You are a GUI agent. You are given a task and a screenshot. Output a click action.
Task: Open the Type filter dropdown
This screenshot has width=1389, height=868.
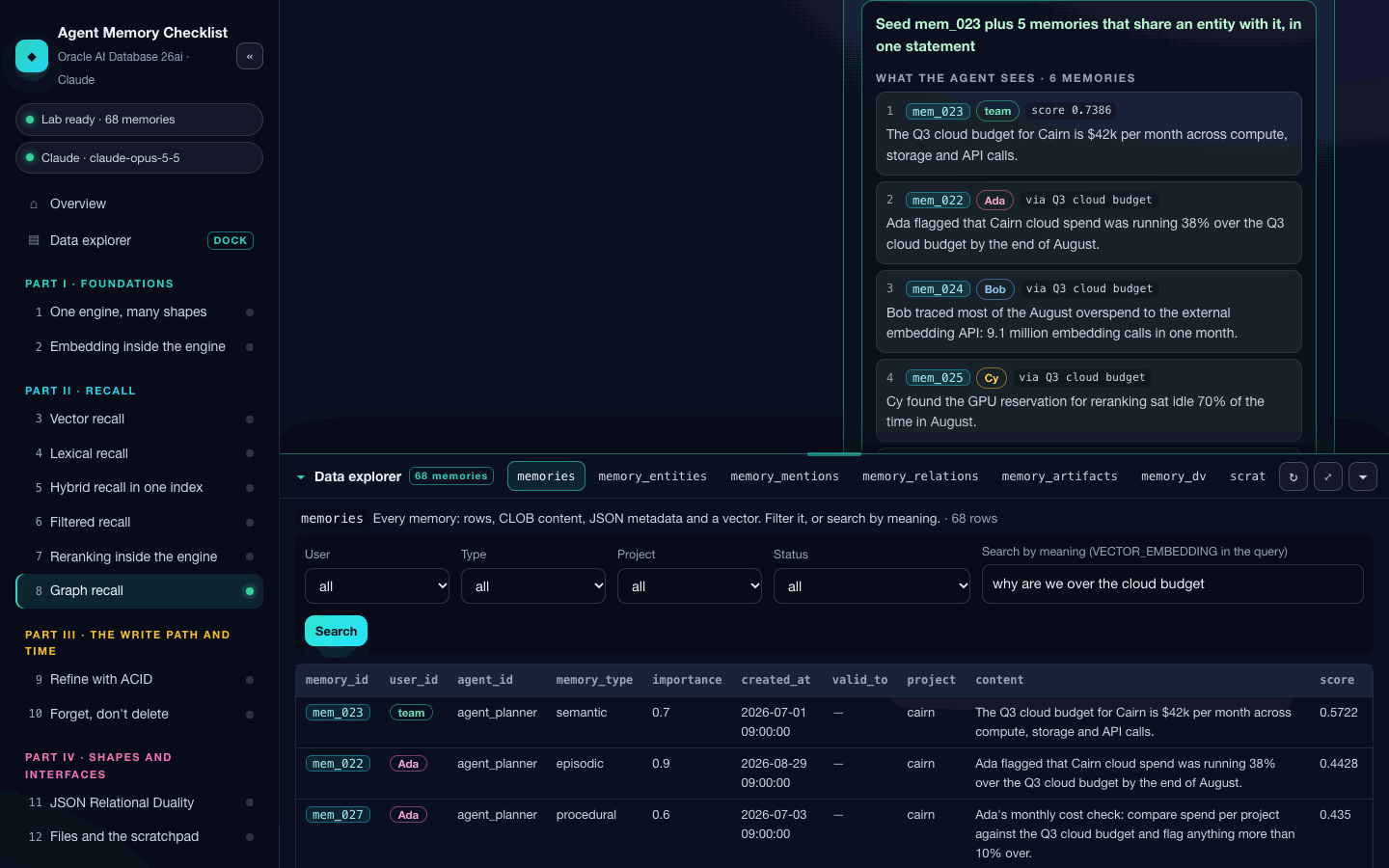[x=533, y=586]
